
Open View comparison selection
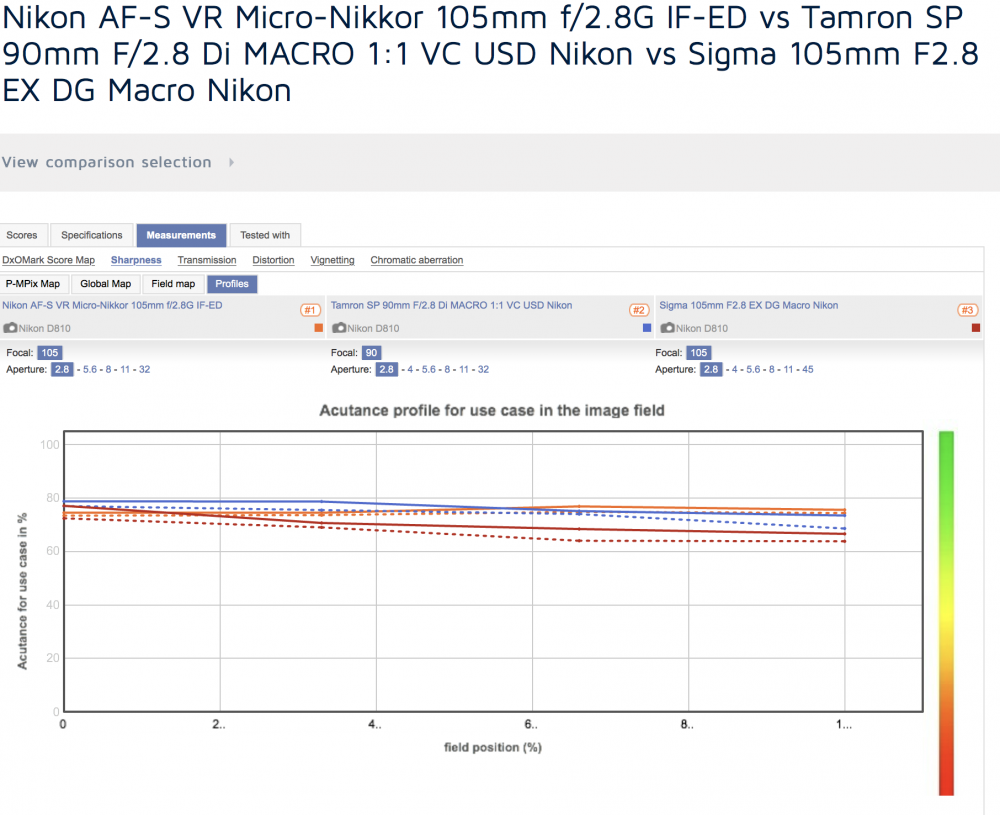point(107,163)
